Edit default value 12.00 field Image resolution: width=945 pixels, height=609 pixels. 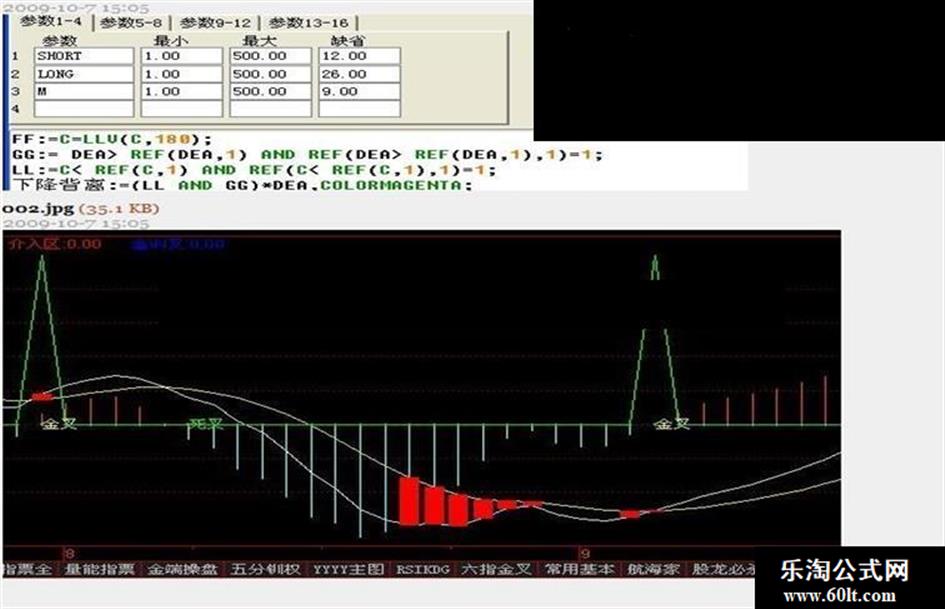pyautogui.click(x=359, y=56)
